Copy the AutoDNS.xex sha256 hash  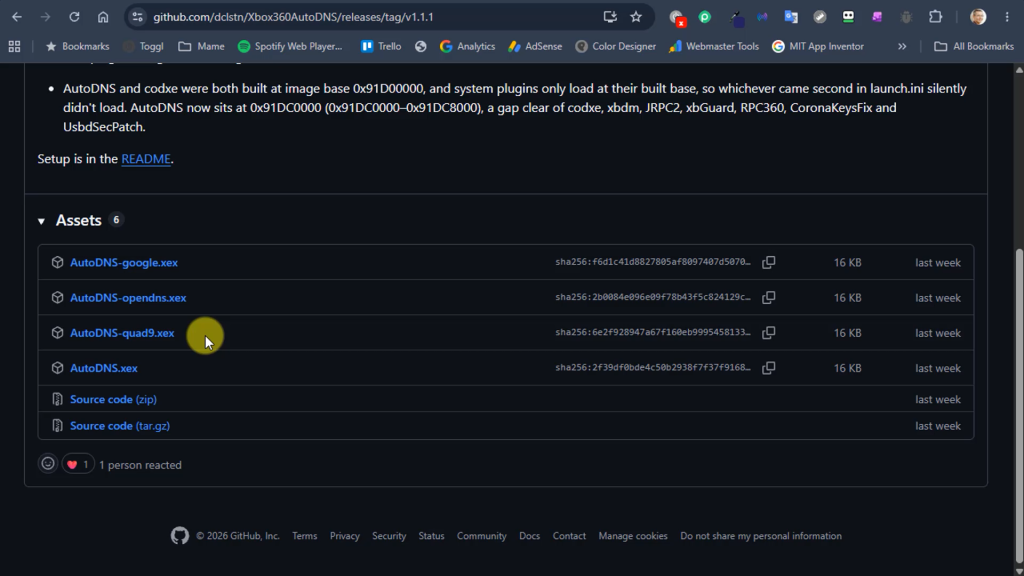coord(769,368)
